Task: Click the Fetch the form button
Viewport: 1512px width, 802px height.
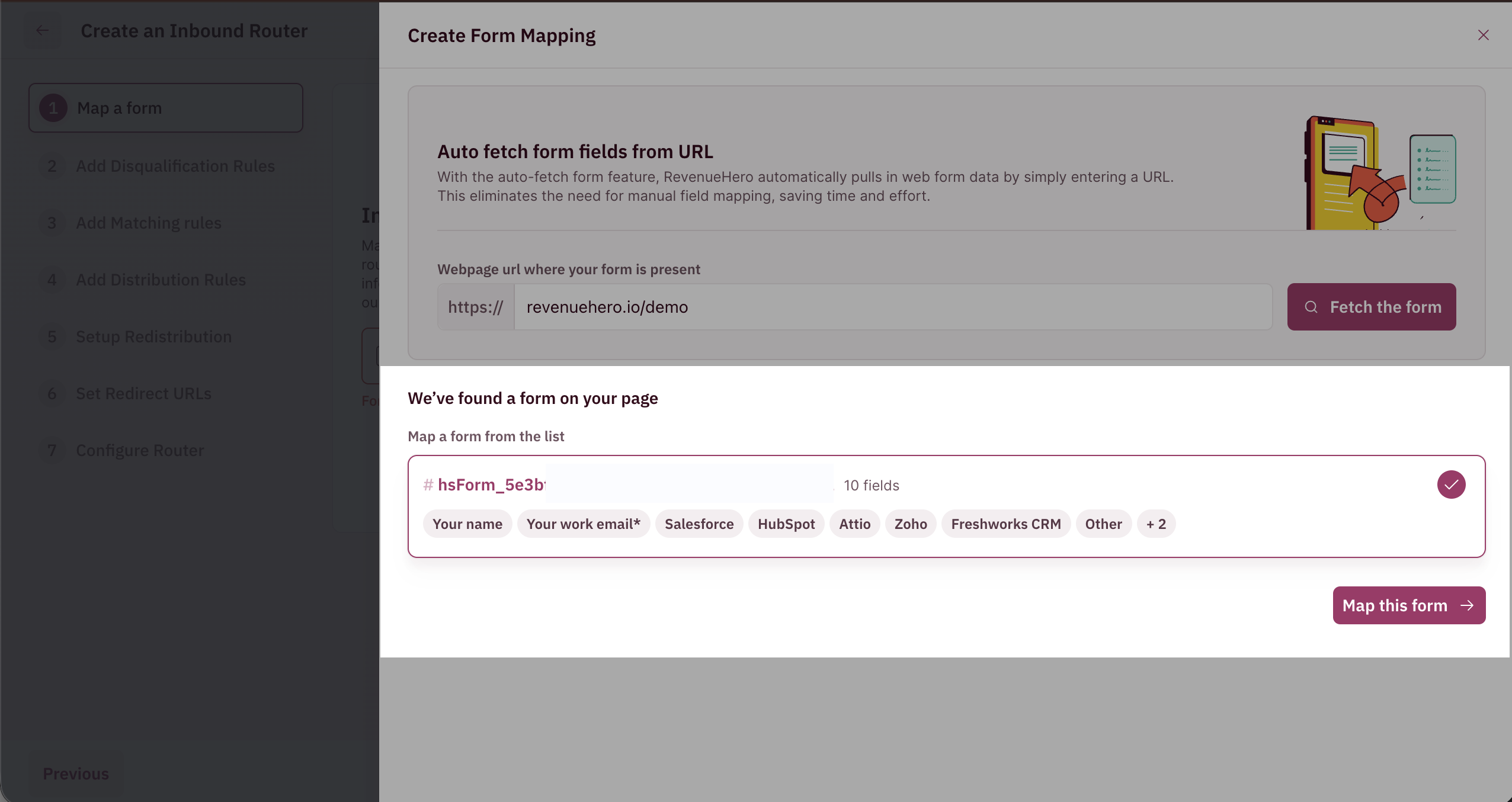Action: point(1372,307)
